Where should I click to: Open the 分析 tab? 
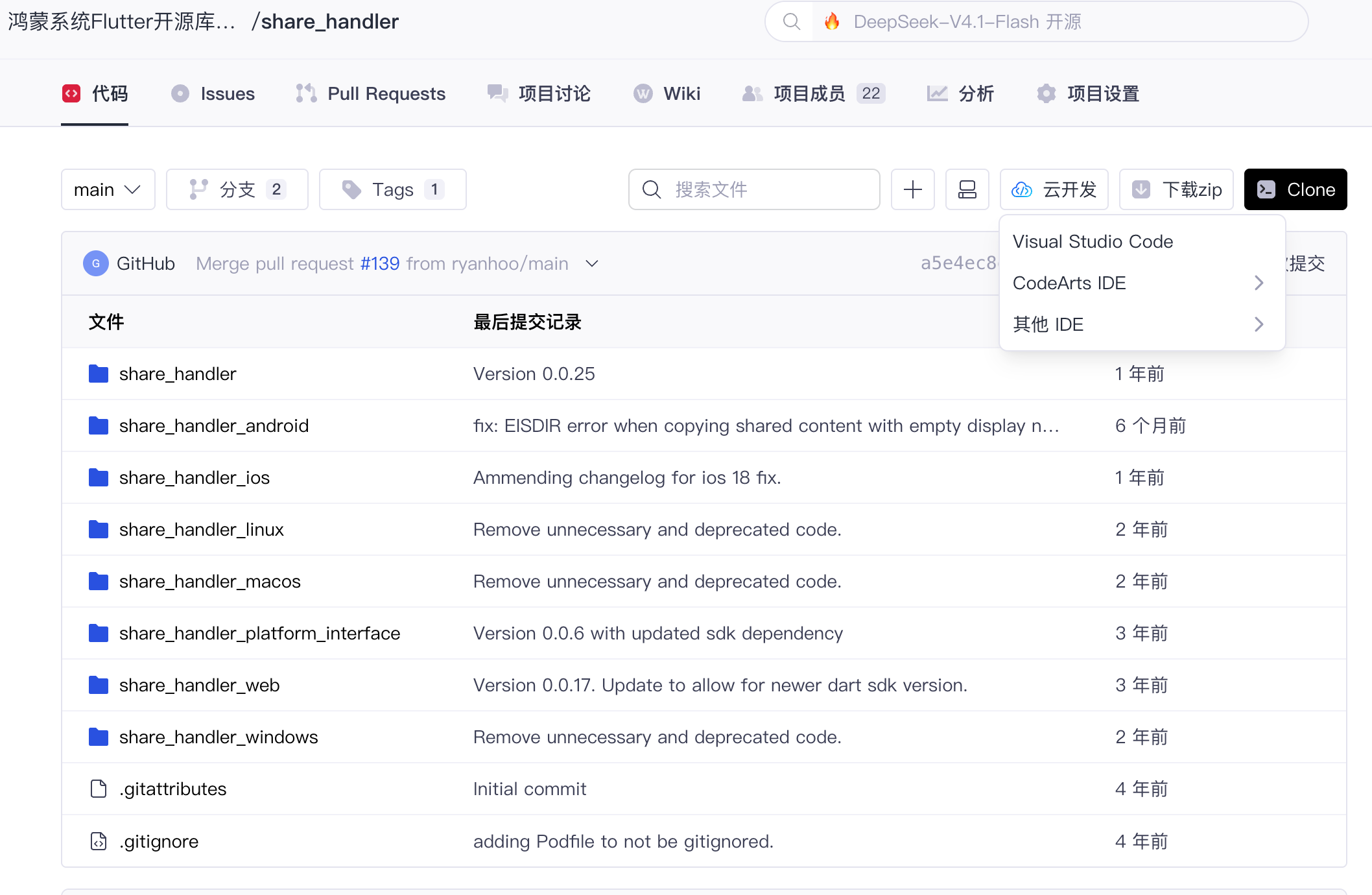(960, 93)
